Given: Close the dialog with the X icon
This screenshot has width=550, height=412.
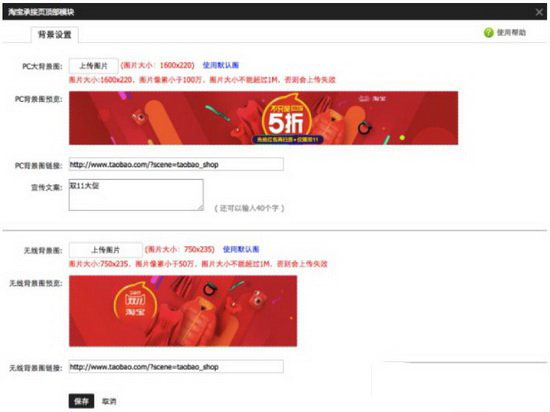Looking at the screenshot, I should 539,12.
